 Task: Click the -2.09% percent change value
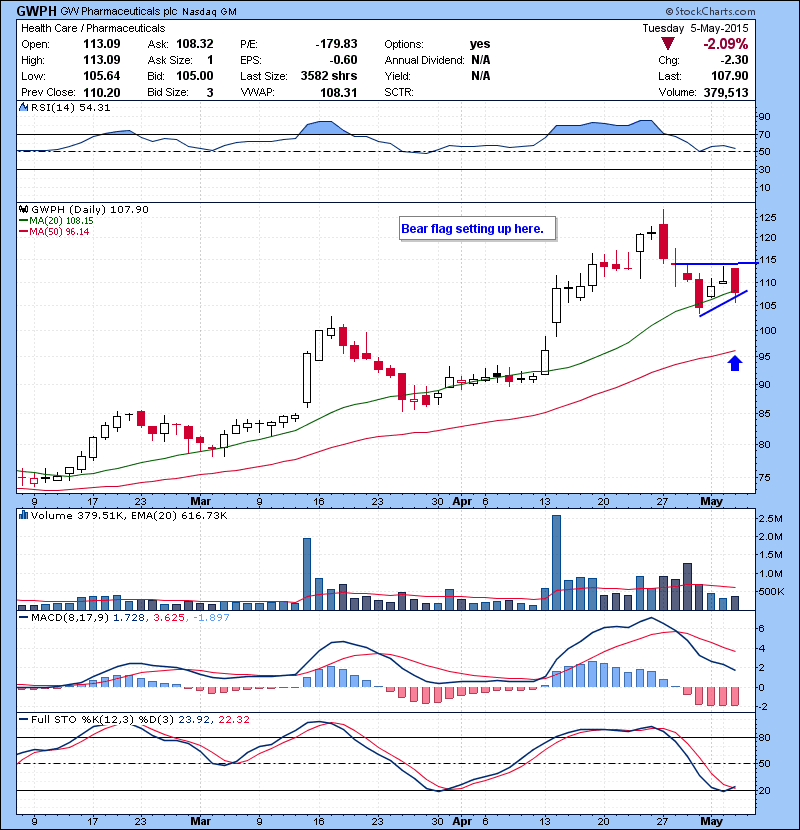(725, 44)
